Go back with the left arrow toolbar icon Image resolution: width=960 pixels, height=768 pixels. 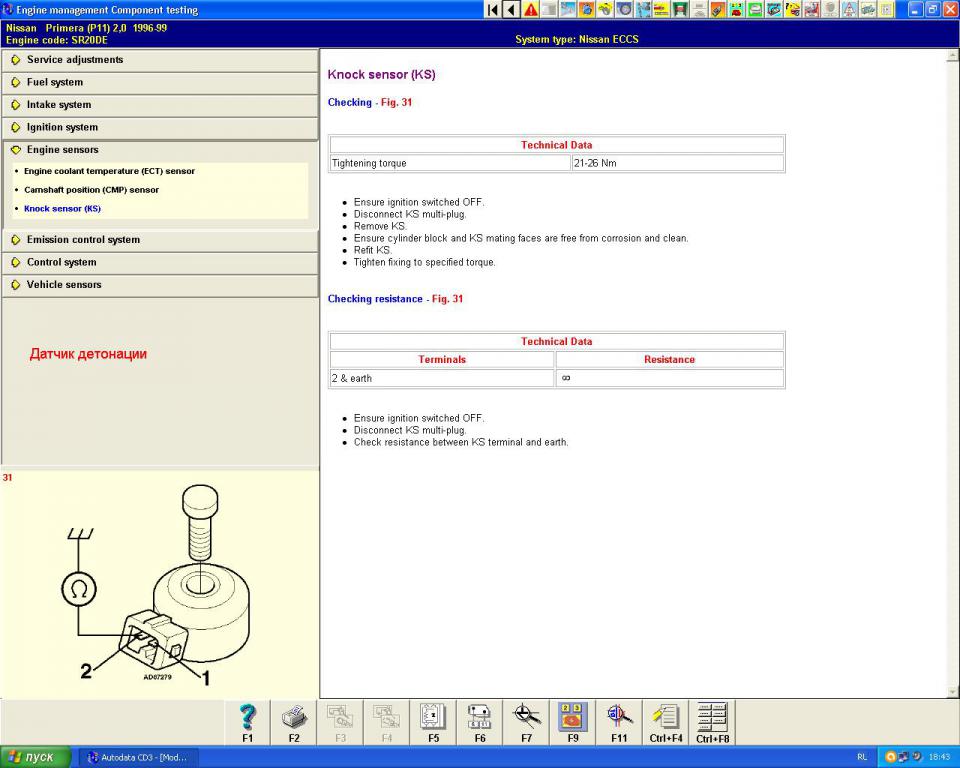(x=511, y=9)
